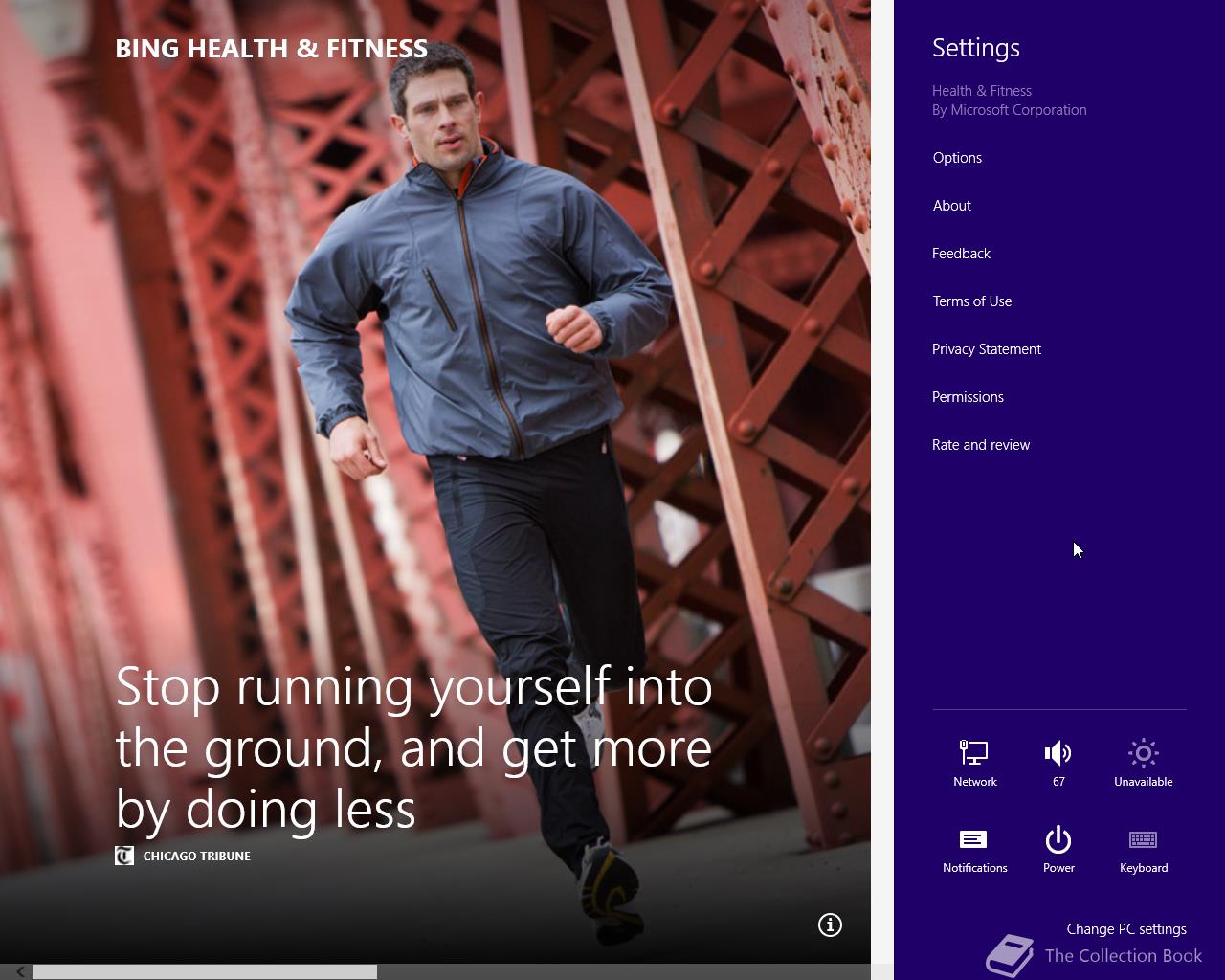Image resolution: width=1225 pixels, height=980 pixels.
Task: Open the headline article about running
Action: point(413,746)
